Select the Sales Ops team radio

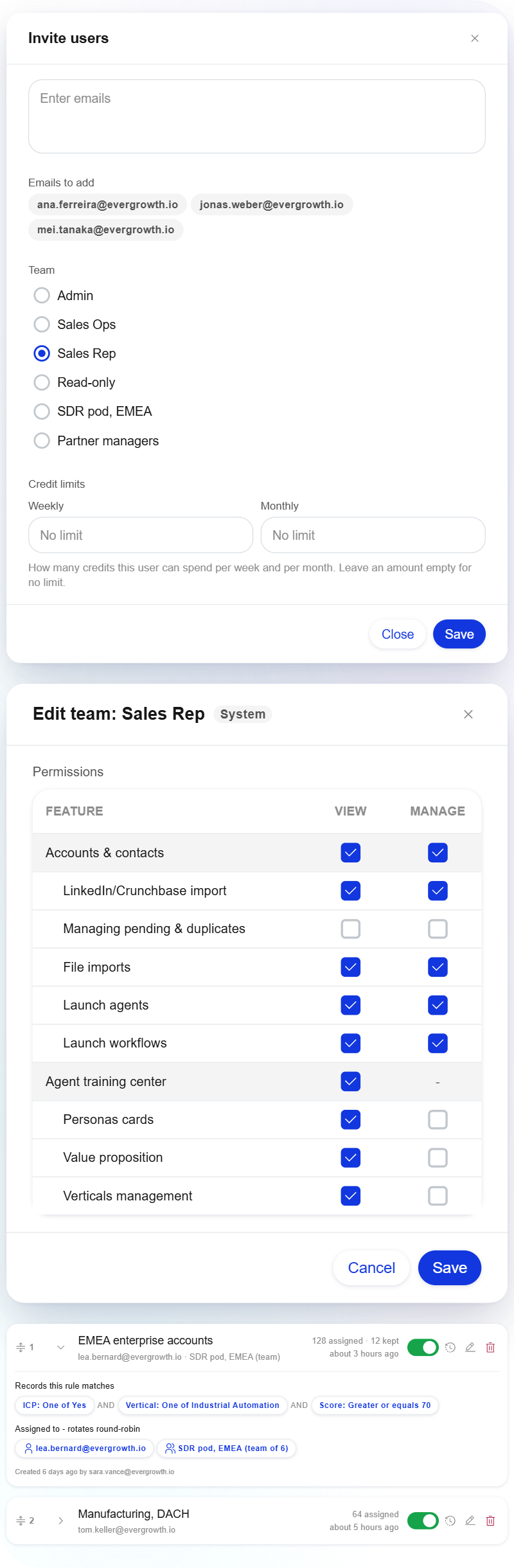pos(42,325)
